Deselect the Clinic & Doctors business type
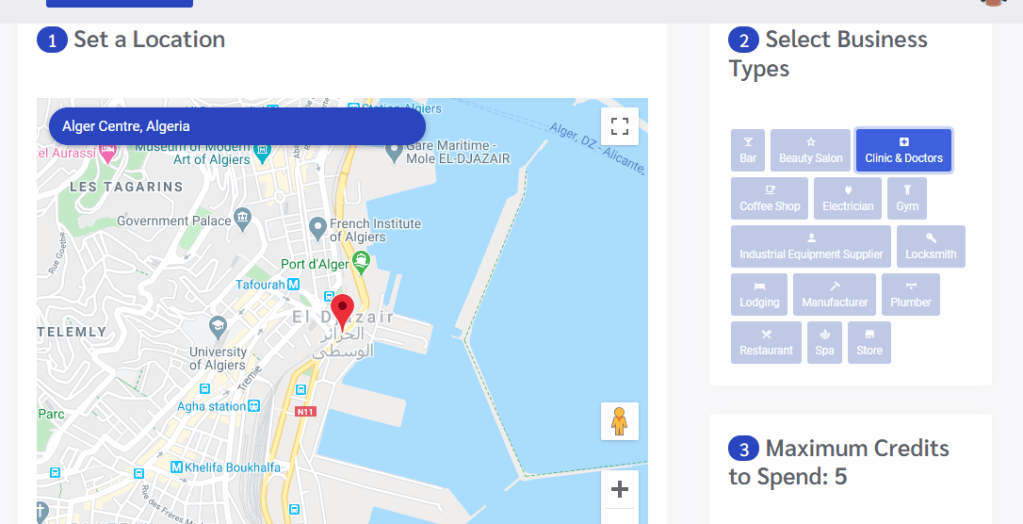The width and height of the screenshot is (1023, 524). [x=904, y=151]
